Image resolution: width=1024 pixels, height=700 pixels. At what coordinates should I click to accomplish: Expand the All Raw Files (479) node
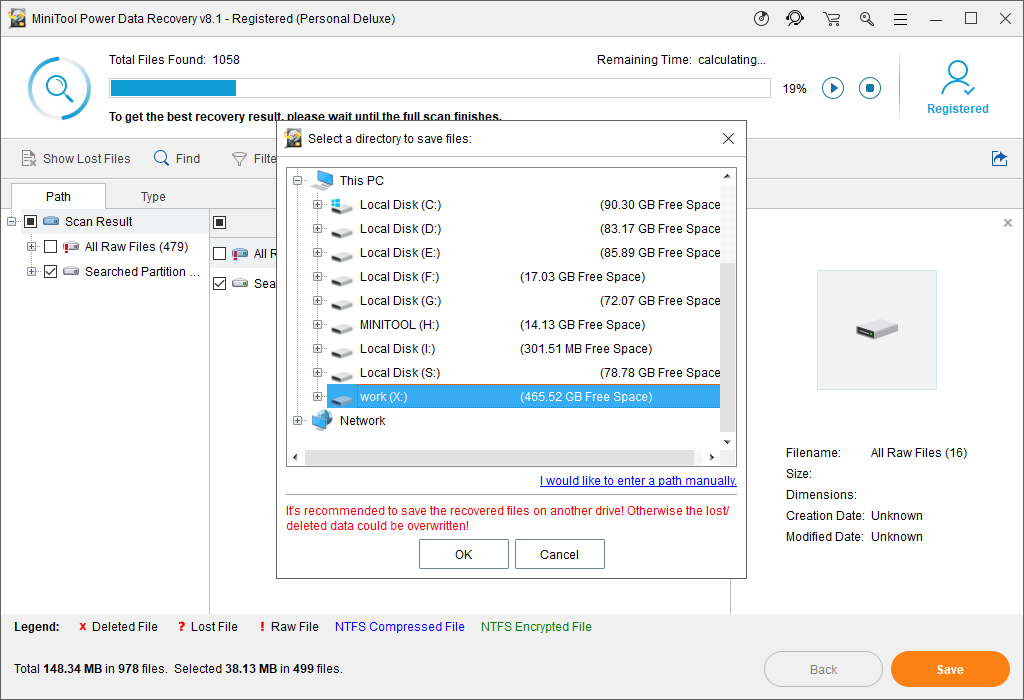(x=31, y=247)
